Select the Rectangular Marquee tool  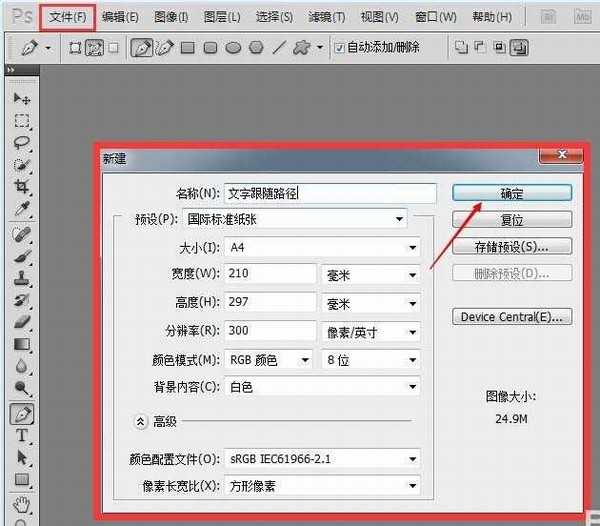tap(21, 121)
